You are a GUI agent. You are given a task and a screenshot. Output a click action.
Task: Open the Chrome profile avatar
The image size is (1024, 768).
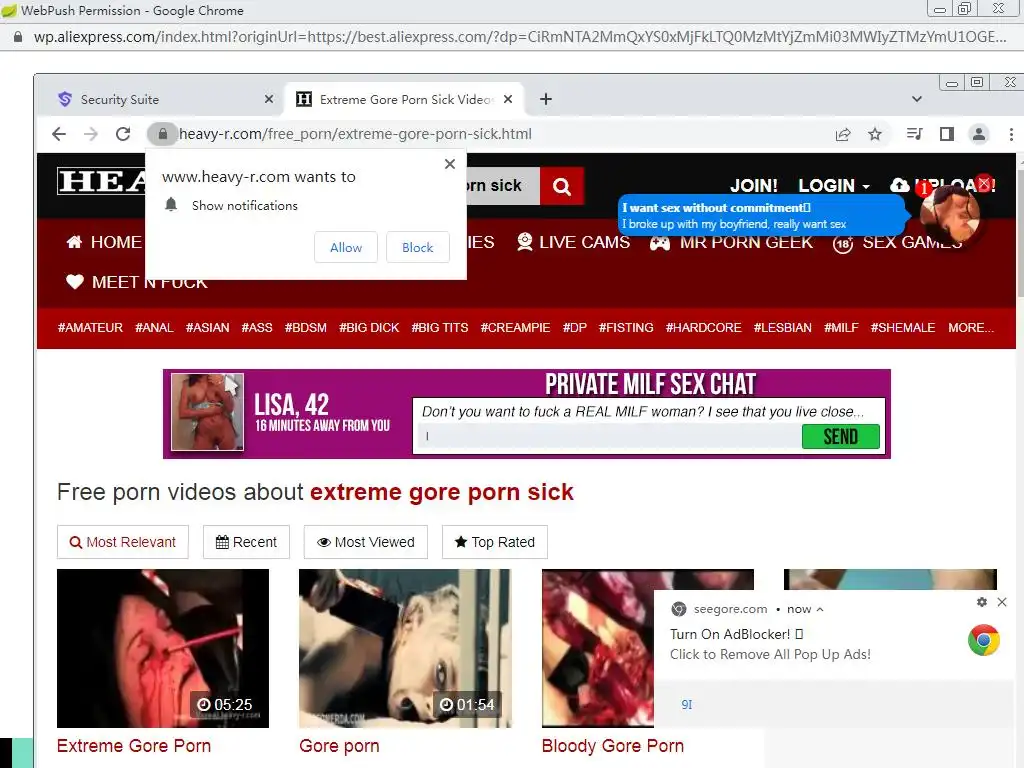pos(978,135)
